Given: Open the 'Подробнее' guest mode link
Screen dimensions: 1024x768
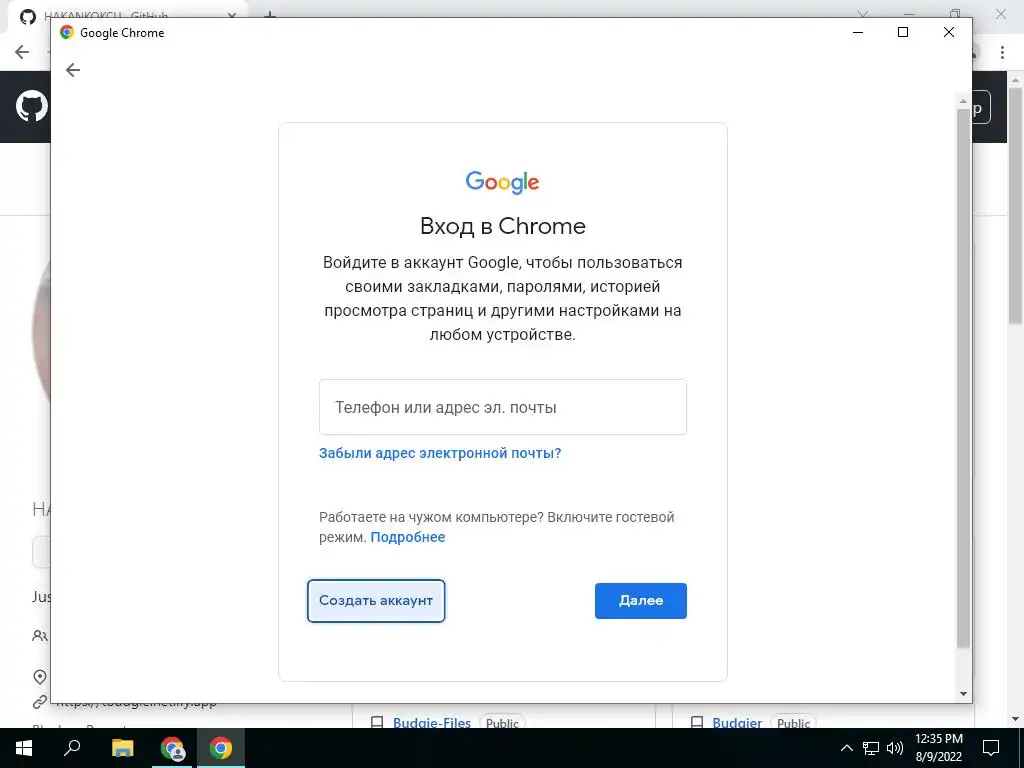Looking at the screenshot, I should click(408, 537).
